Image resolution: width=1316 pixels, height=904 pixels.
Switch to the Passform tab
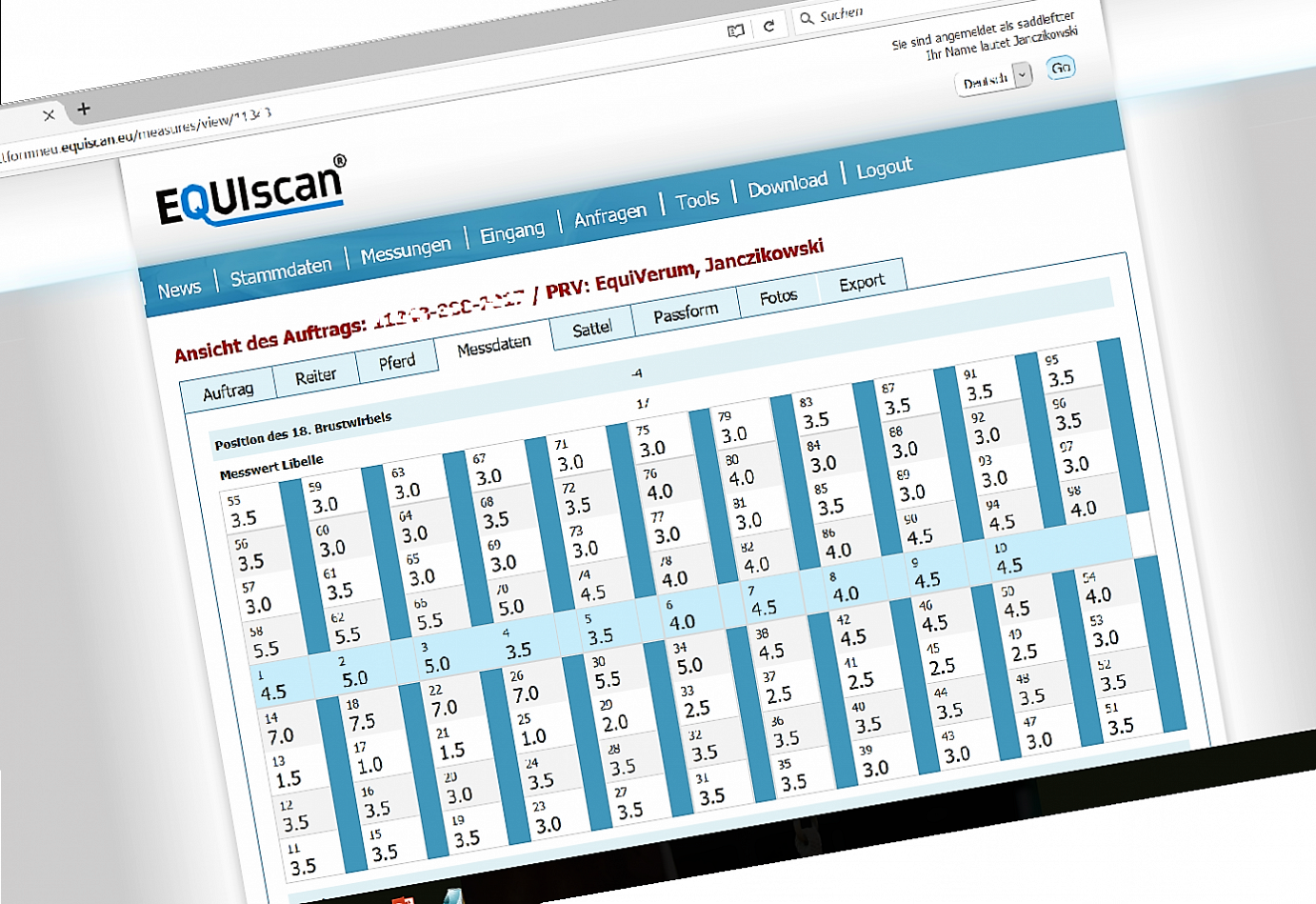pos(686,312)
